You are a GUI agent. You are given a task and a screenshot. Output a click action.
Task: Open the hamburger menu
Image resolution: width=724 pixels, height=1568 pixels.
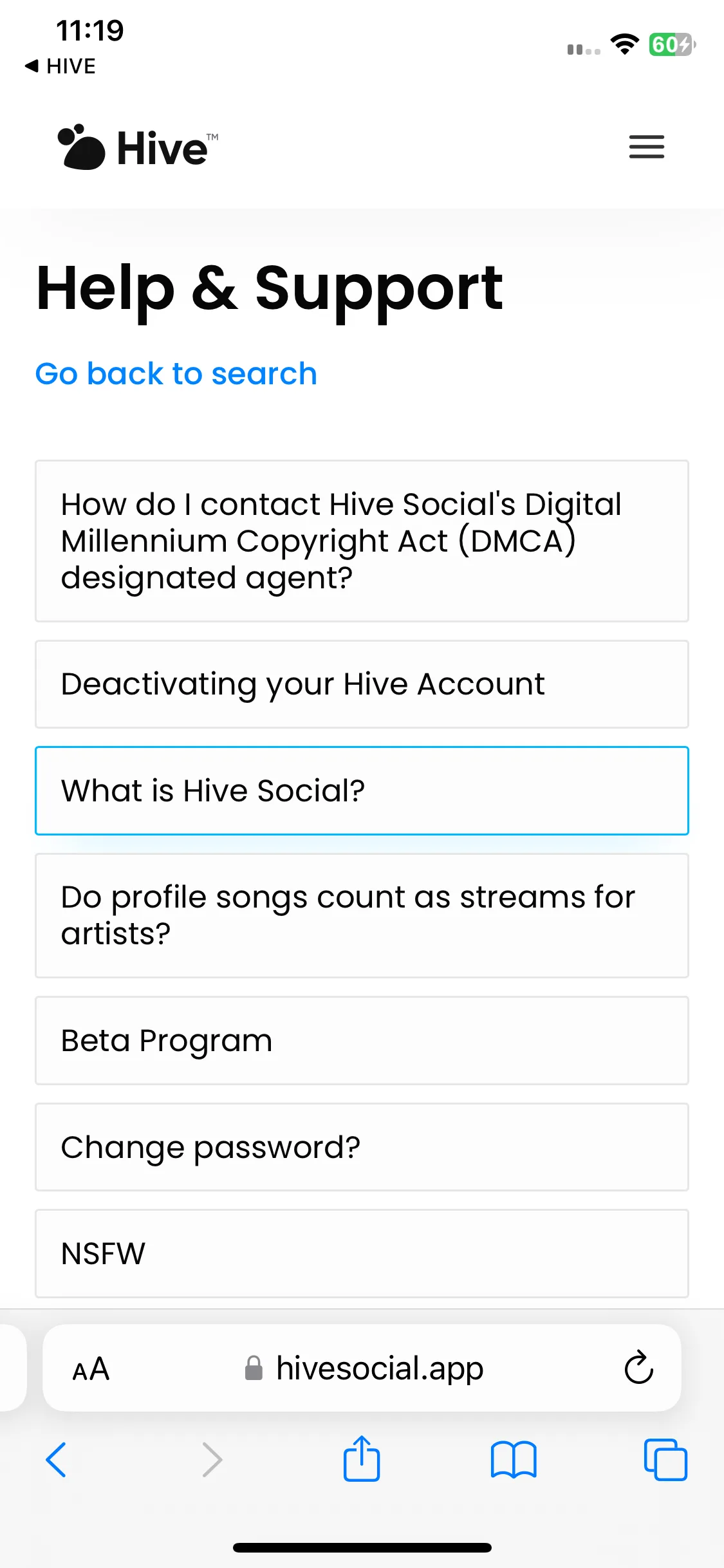pos(646,147)
